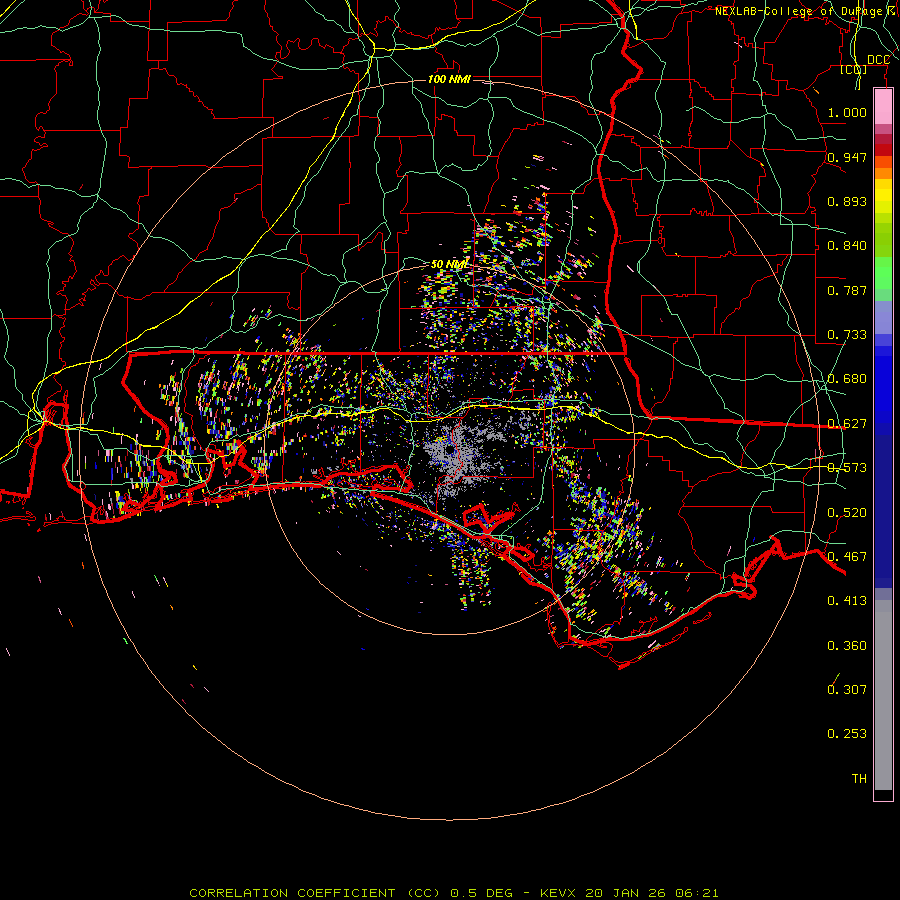900x900 pixels.
Task: Select the 0.787 legend label
Action: pos(847,290)
